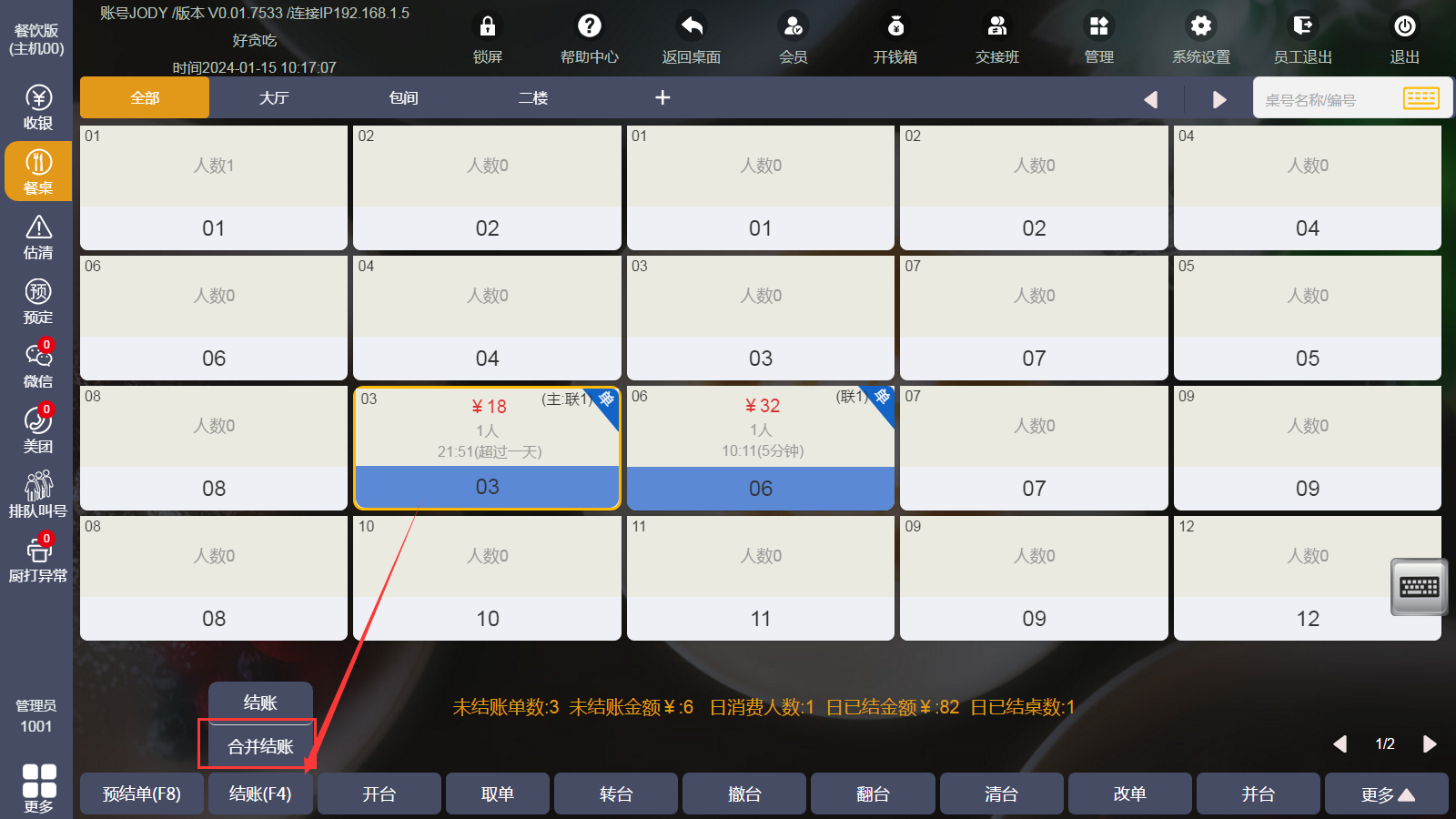Viewport: 1456px width, 819px height.
Task: Go to next table area with right arrow
Action: click(x=1219, y=99)
